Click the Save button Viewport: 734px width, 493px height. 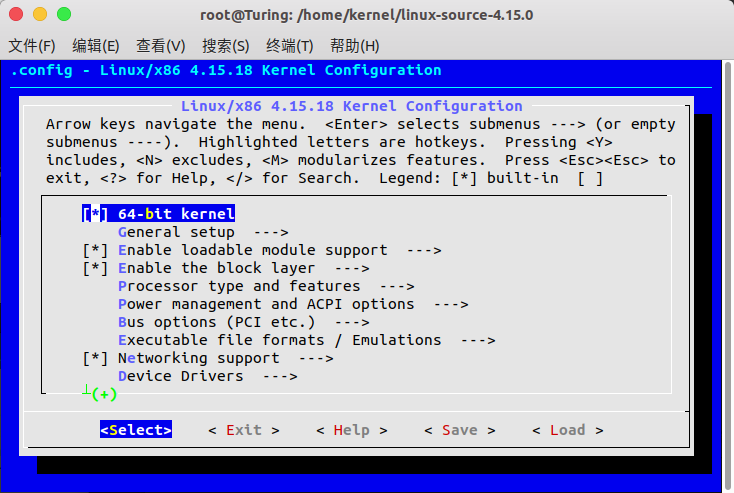click(460, 430)
